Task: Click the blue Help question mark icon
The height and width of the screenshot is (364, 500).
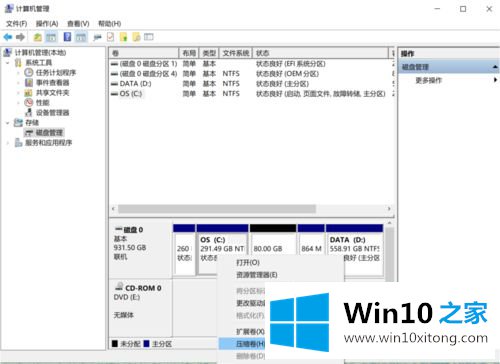Action: coord(67,37)
